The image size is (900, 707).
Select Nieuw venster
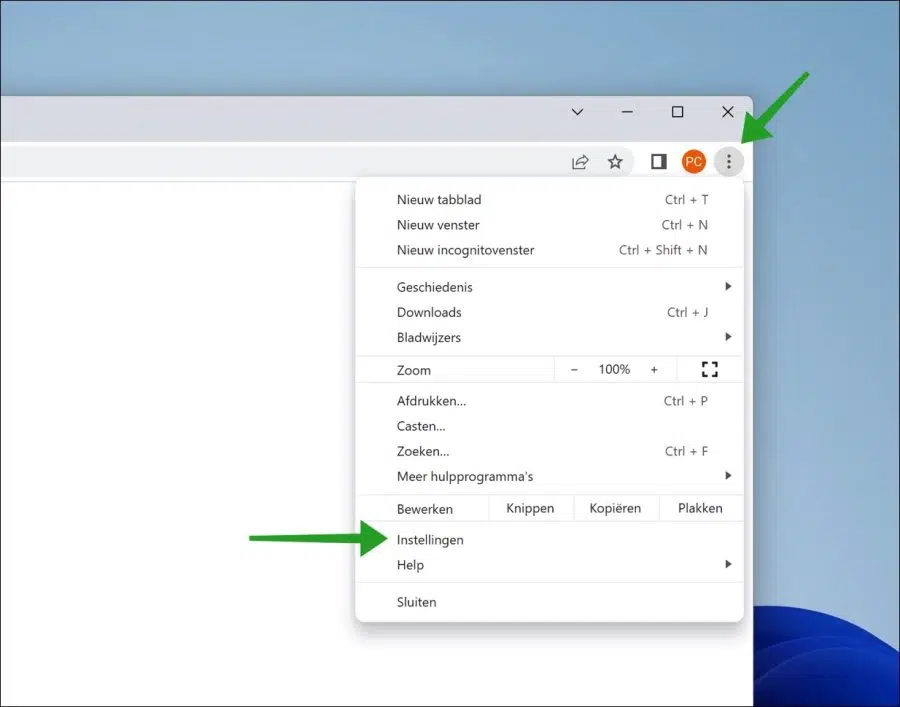[x=549, y=225]
